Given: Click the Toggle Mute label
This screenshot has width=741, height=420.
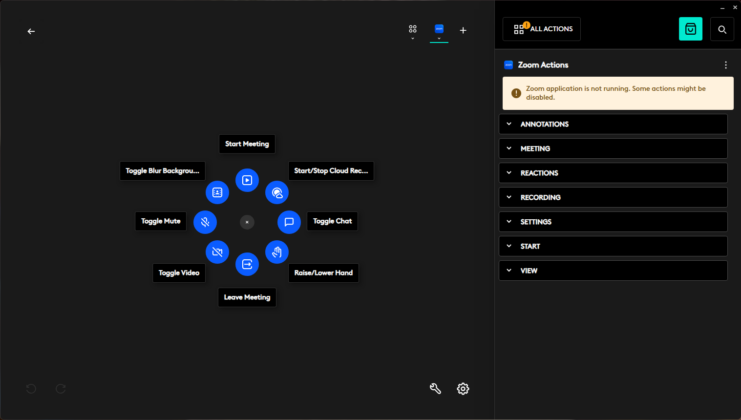Looking at the screenshot, I should [x=161, y=221].
